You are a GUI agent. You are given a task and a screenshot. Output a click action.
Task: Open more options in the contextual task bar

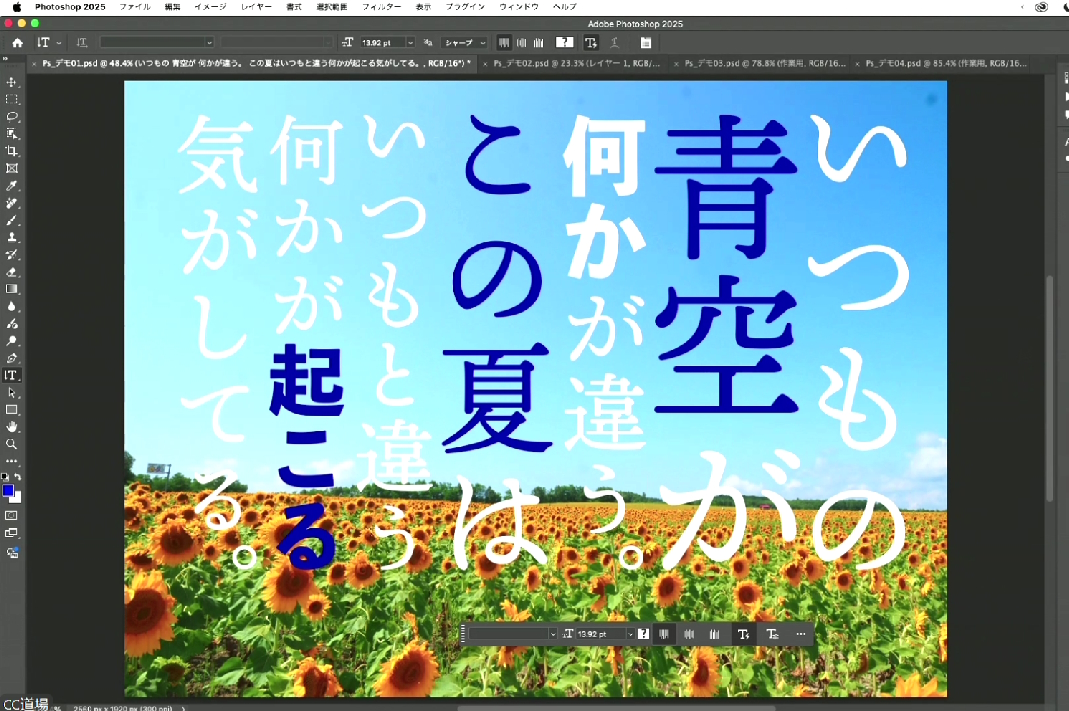click(801, 634)
